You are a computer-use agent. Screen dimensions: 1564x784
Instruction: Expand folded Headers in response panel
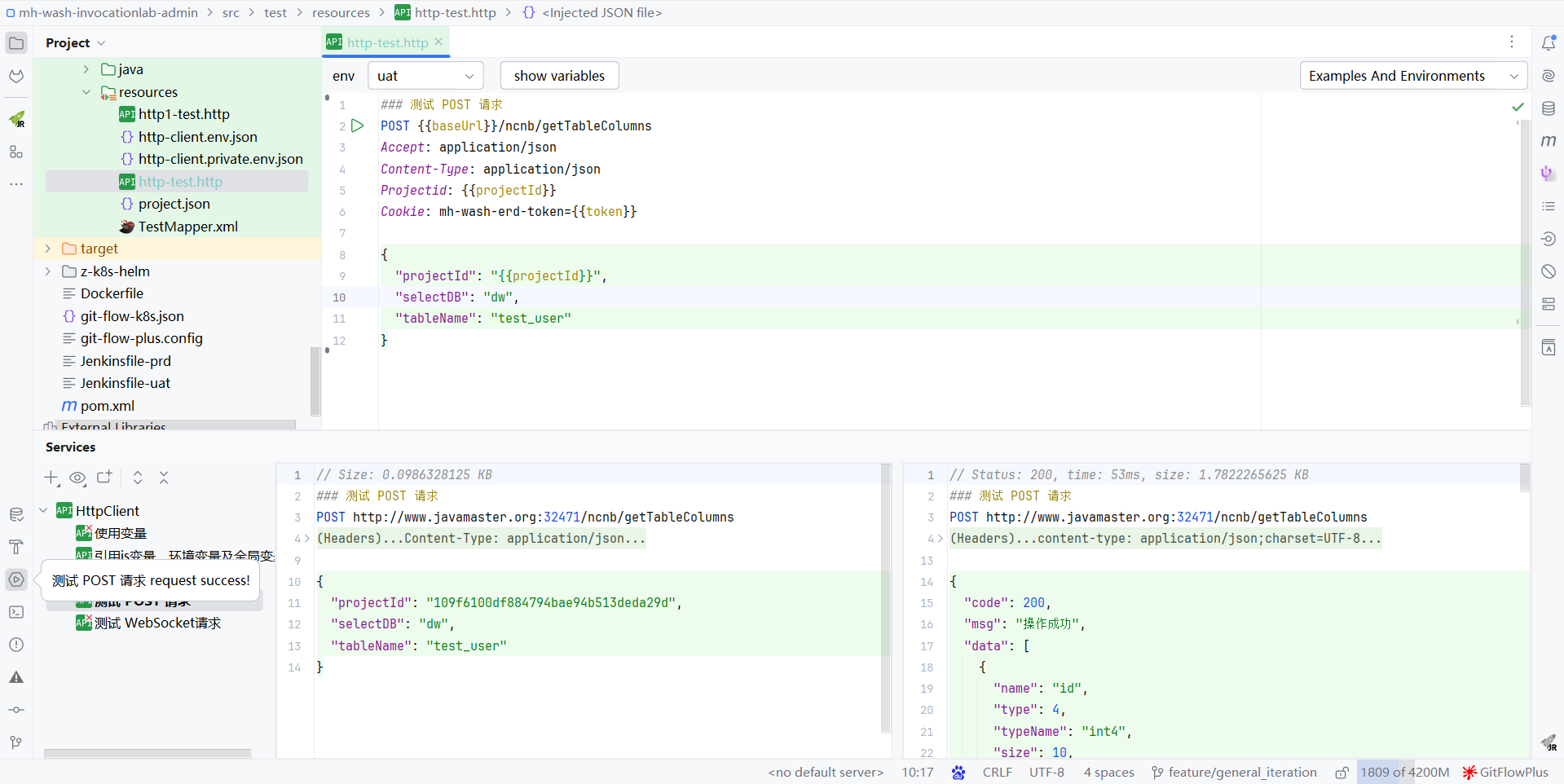tap(940, 539)
